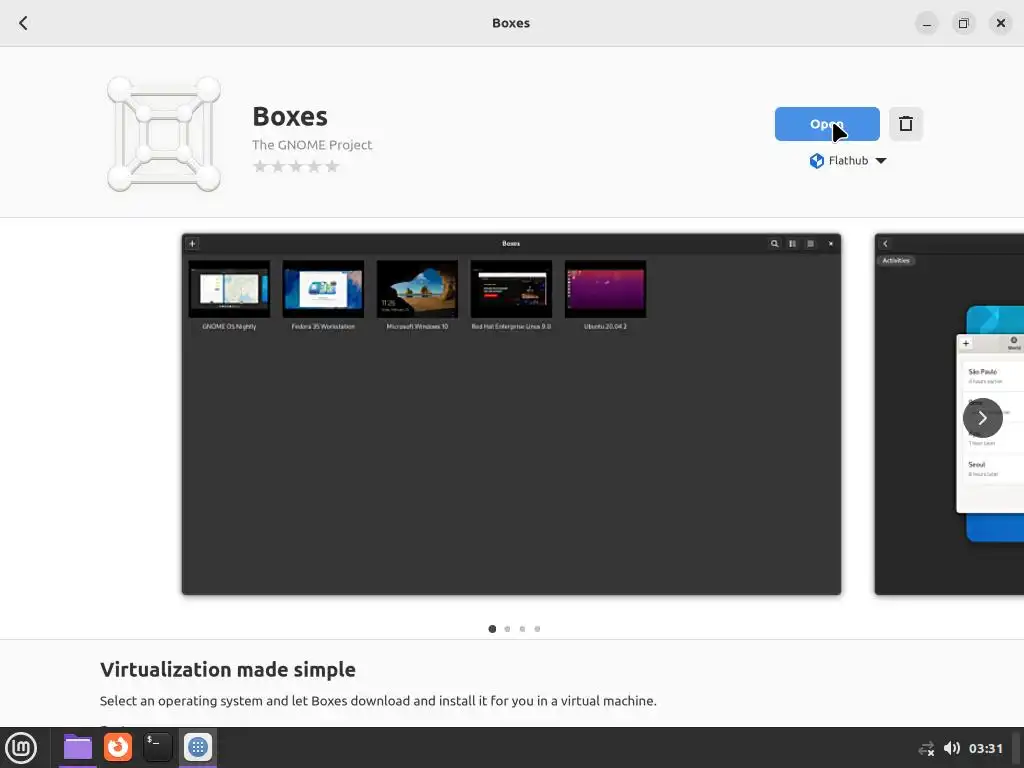Select the second carousel page dot
Screen dimensions: 1024x768
point(507,629)
